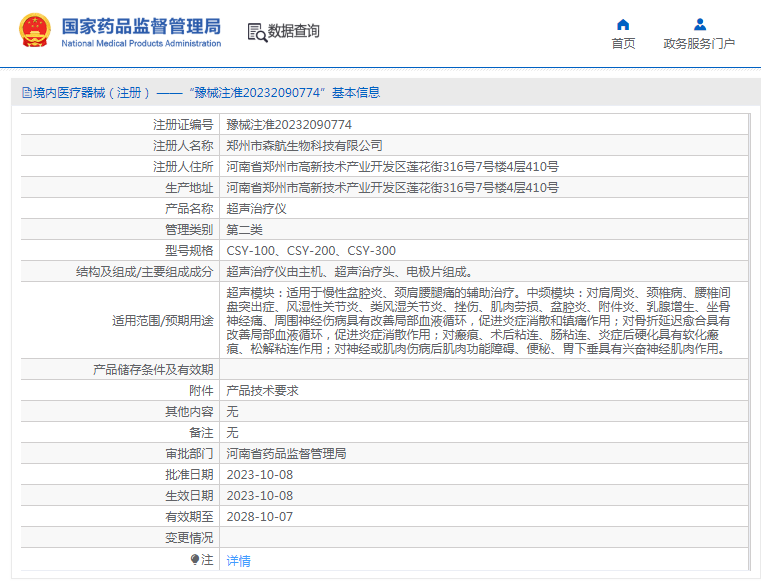Image resolution: width=761 pixels, height=582 pixels.
Task: Select the 结构及组成 composition value
Action: click(x=349, y=272)
